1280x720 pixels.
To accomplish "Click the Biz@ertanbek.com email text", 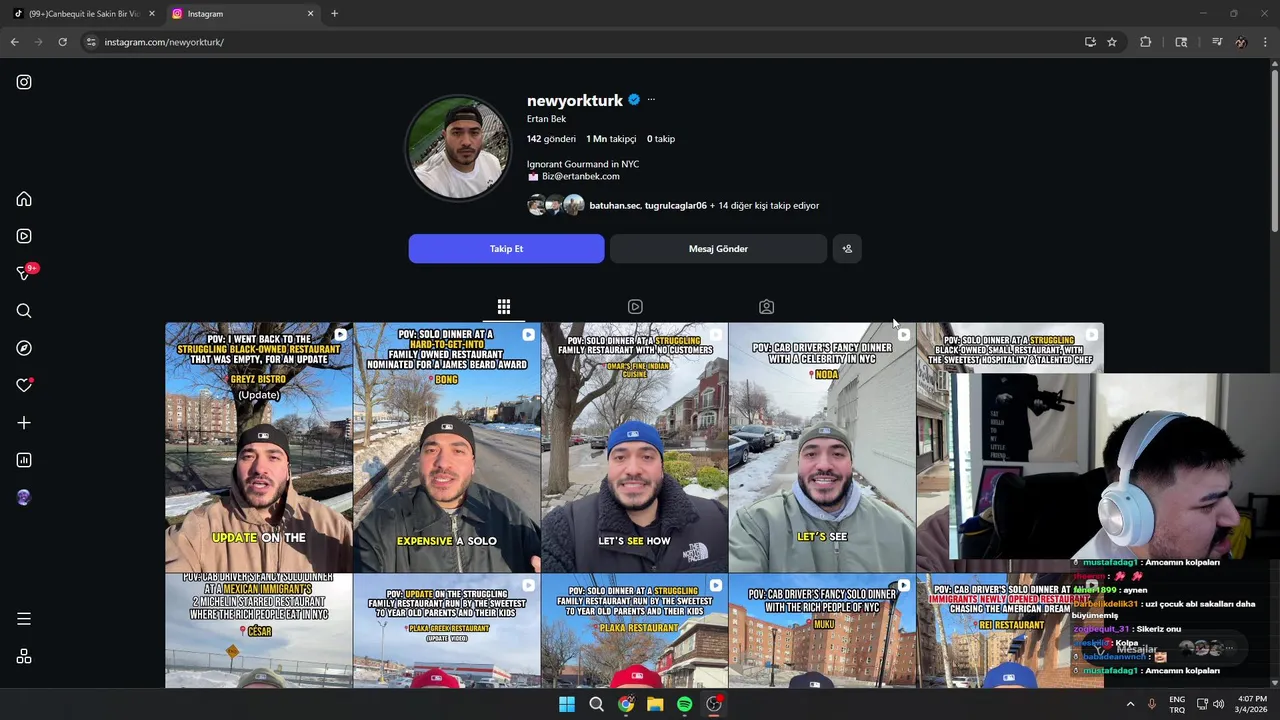I will [x=580, y=177].
